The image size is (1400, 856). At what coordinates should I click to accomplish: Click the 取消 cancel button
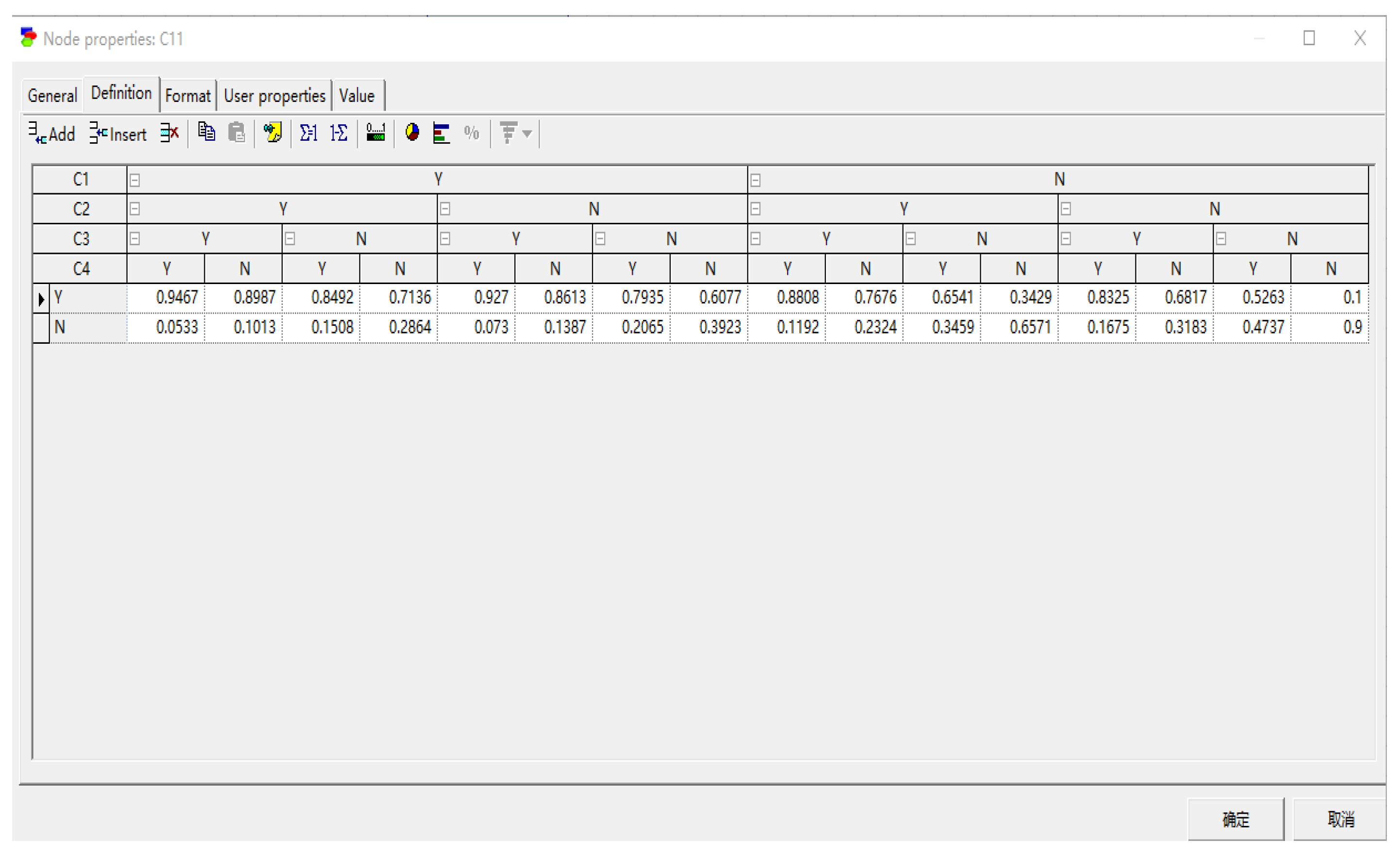1340,819
